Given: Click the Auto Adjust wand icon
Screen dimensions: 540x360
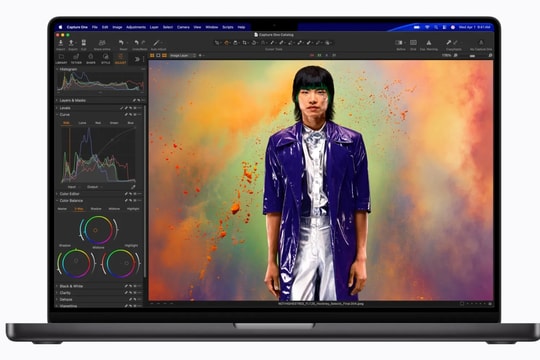Looking at the screenshot, I should (156, 43).
